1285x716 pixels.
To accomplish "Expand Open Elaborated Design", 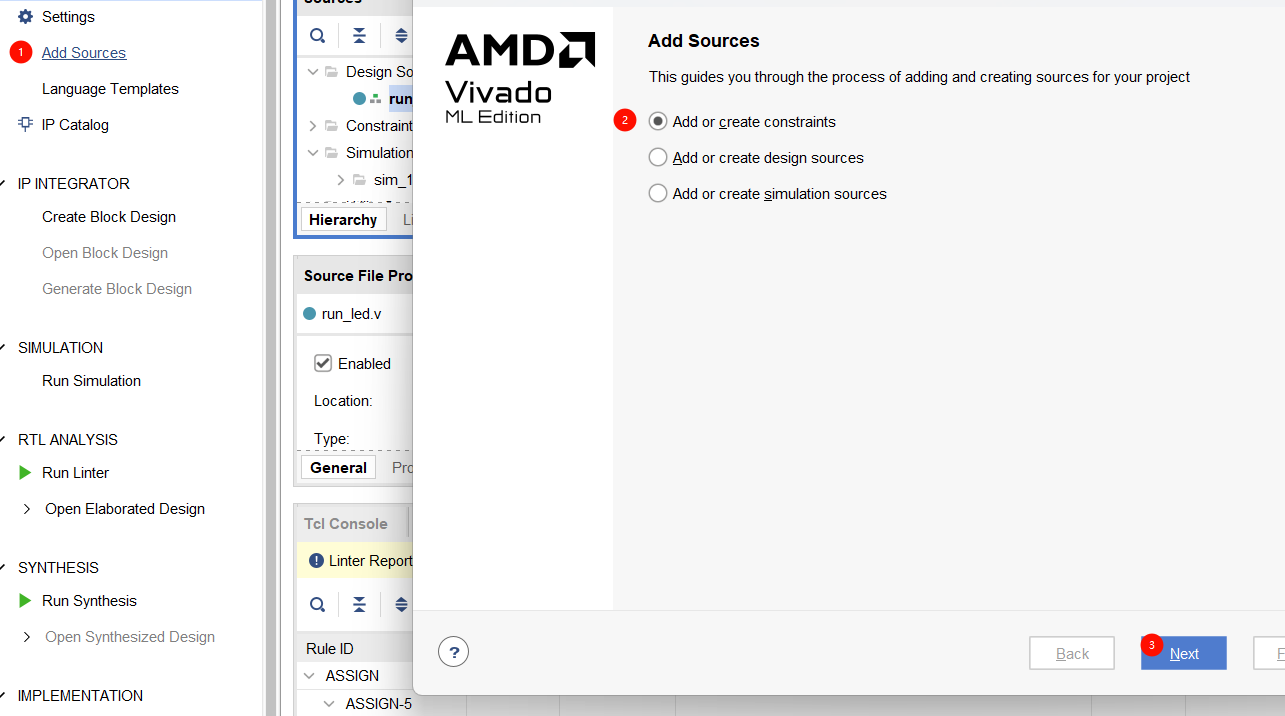I will click(x=27, y=509).
